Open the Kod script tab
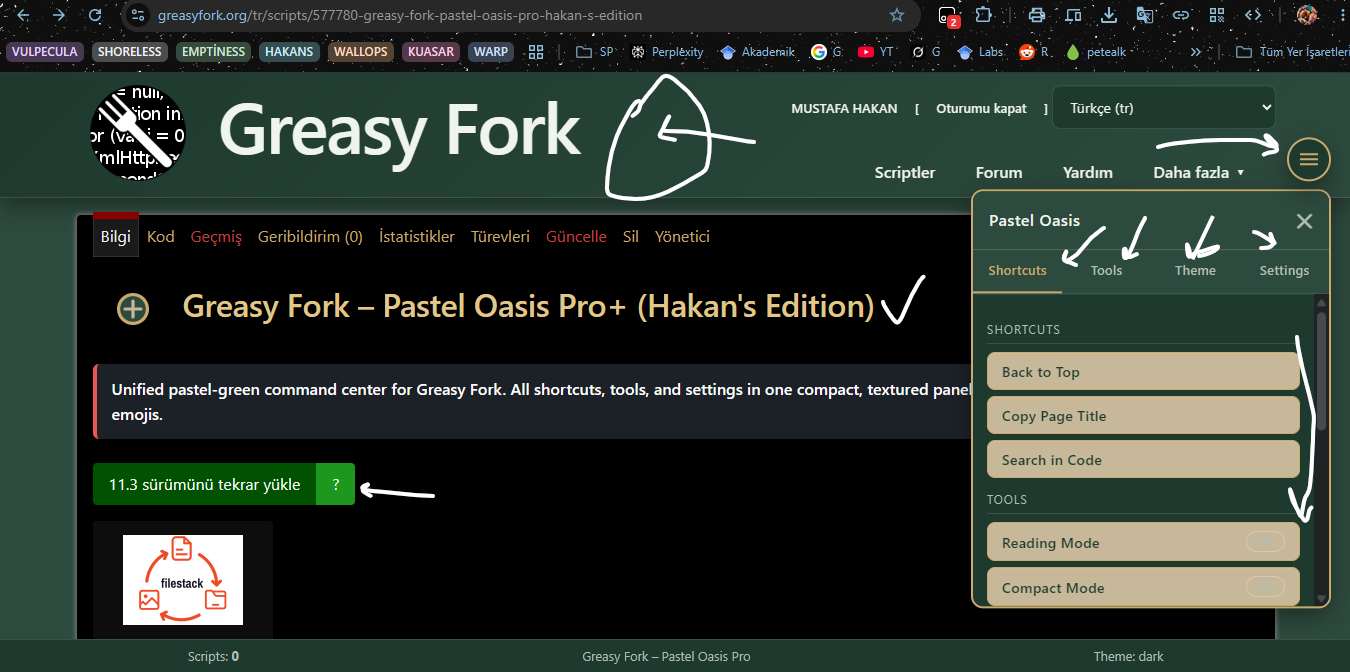This screenshot has height=672, width=1350. pos(161,236)
